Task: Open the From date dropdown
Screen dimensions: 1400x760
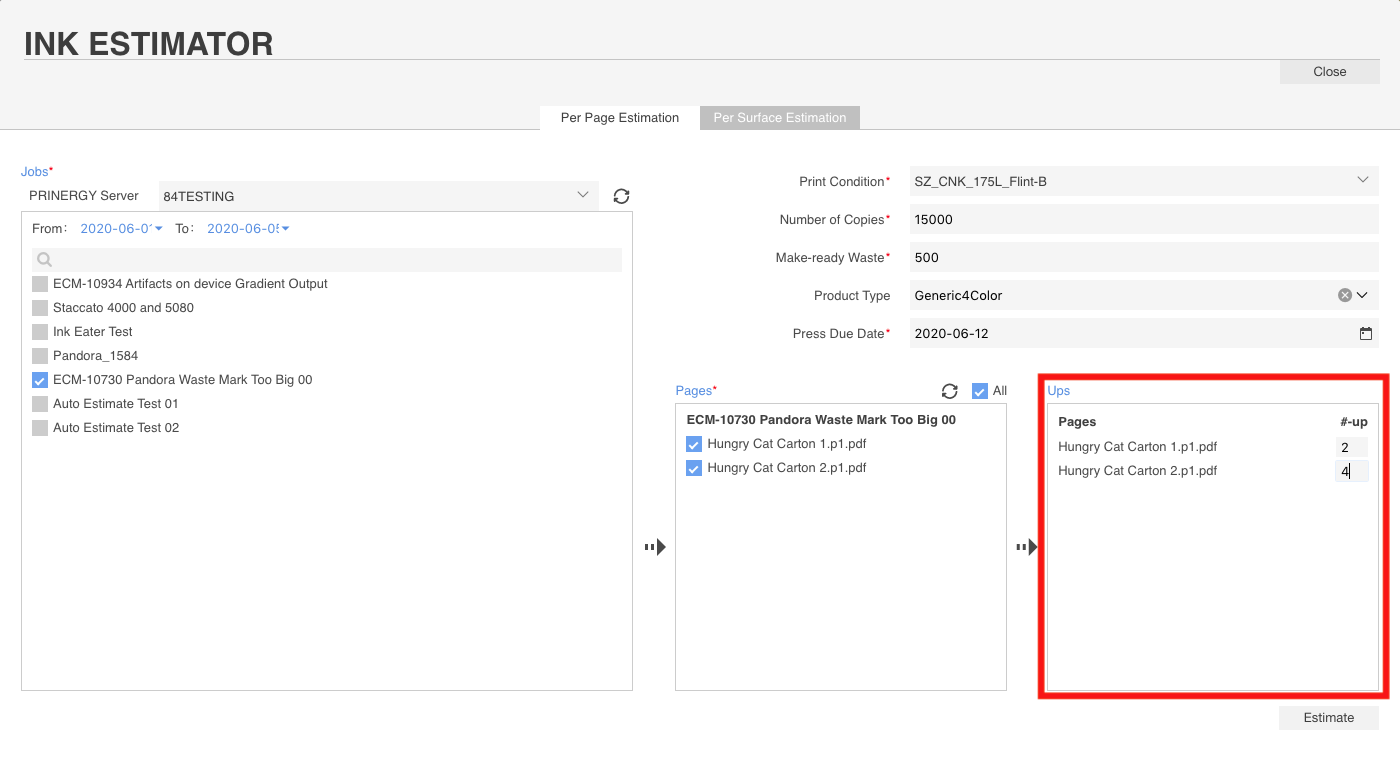Action: pyautogui.click(x=121, y=229)
